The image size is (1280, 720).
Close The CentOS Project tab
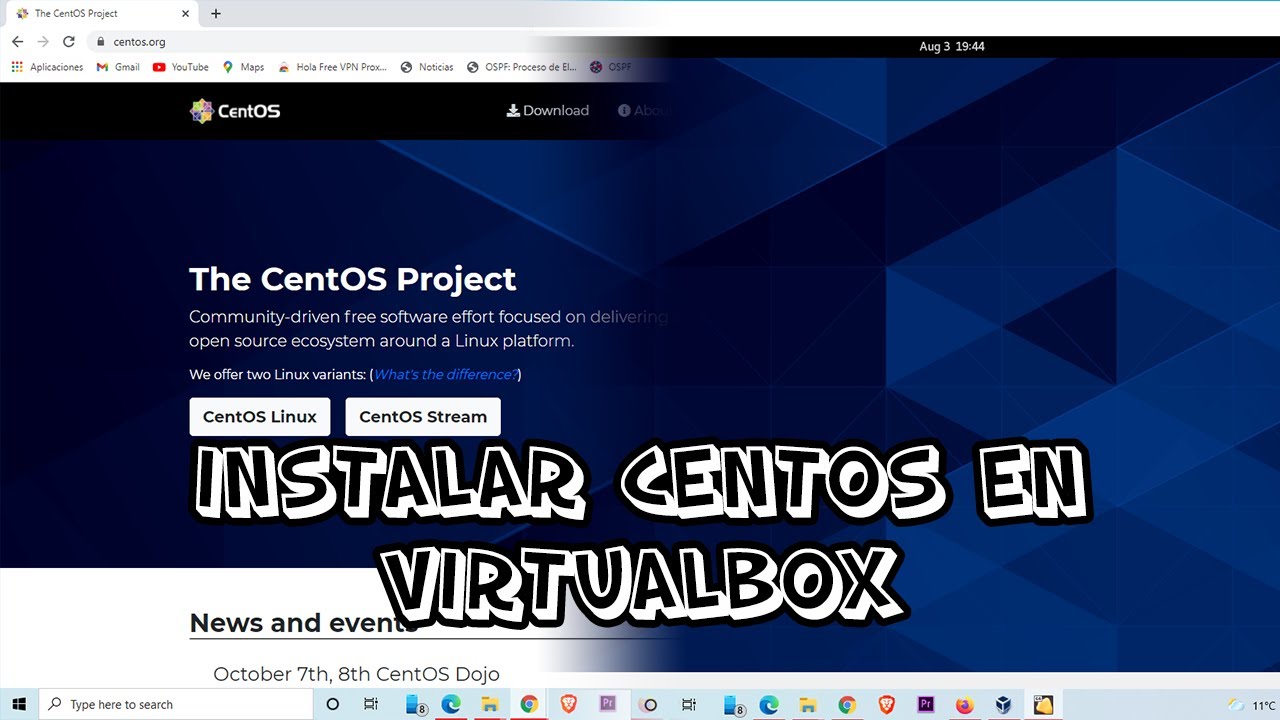187,14
